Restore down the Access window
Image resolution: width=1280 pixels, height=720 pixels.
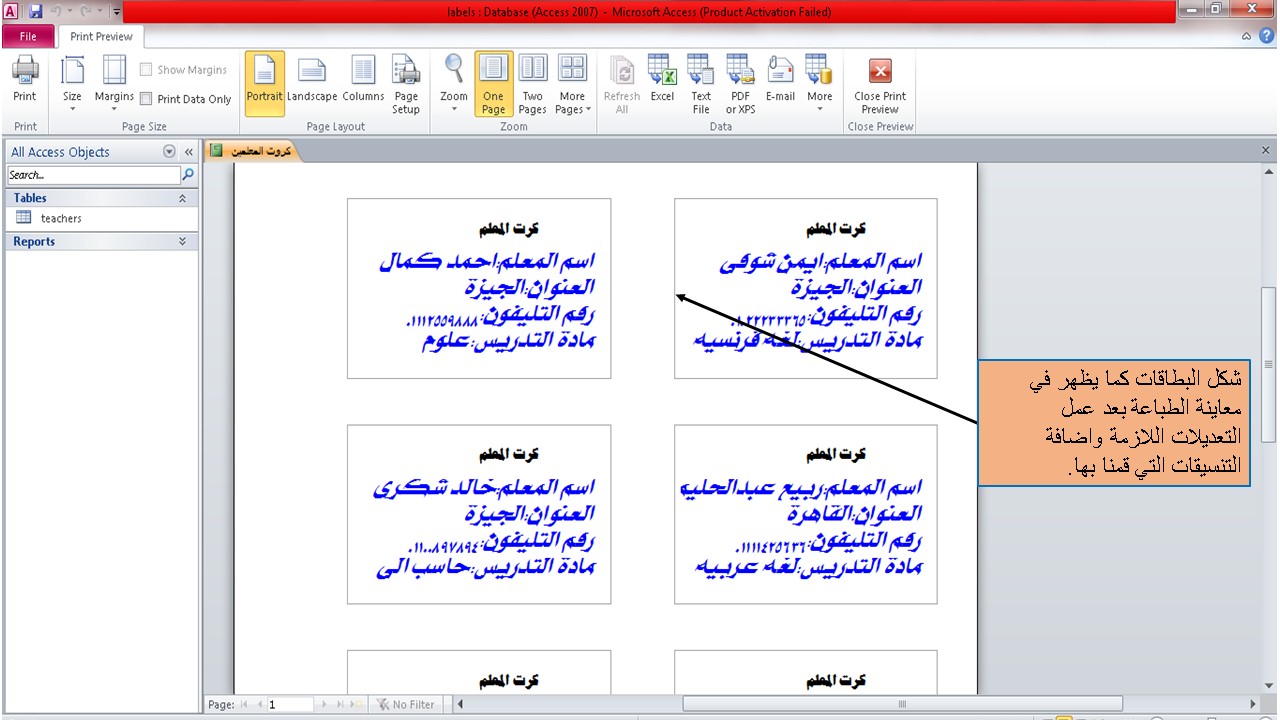tap(1217, 10)
